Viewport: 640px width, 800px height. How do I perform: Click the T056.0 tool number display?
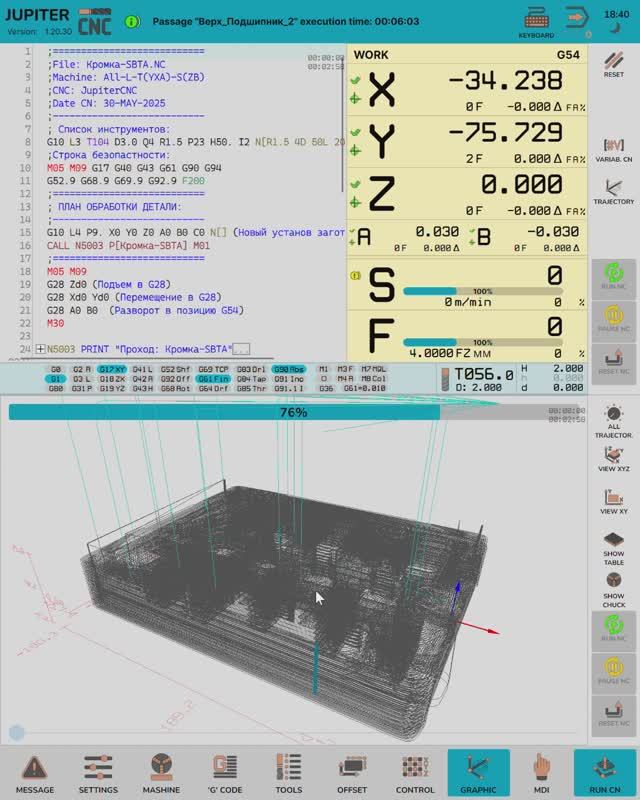pyautogui.click(x=484, y=374)
